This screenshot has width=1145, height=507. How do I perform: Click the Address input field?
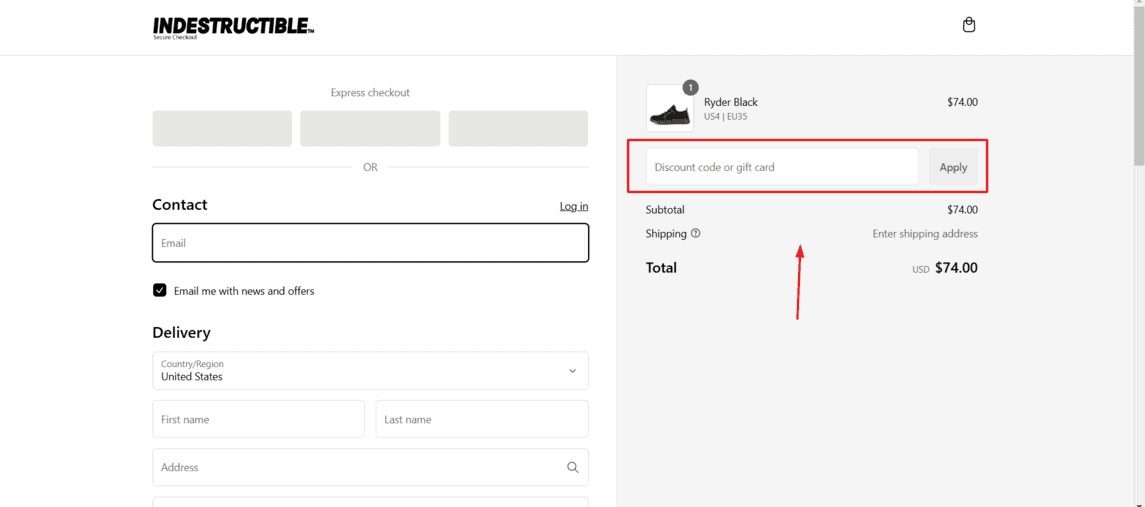click(x=370, y=468)
